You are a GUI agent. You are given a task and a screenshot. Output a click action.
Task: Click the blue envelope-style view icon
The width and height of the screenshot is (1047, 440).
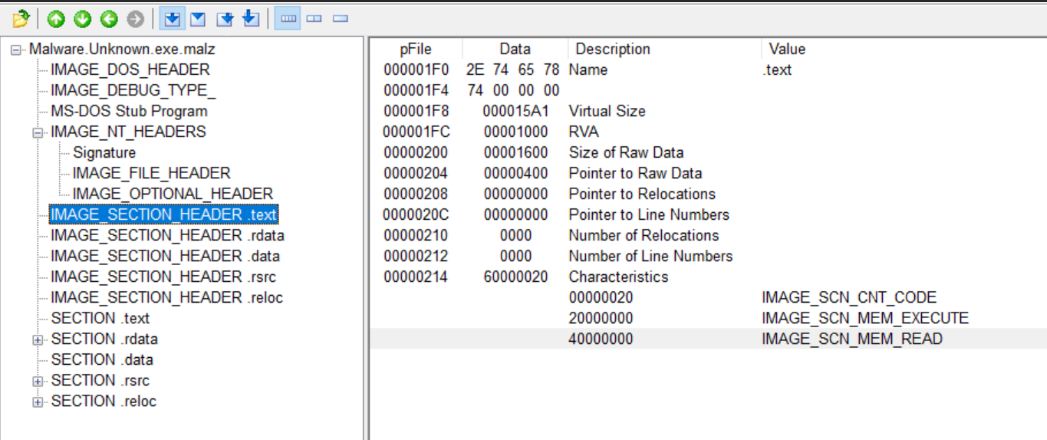197,19
